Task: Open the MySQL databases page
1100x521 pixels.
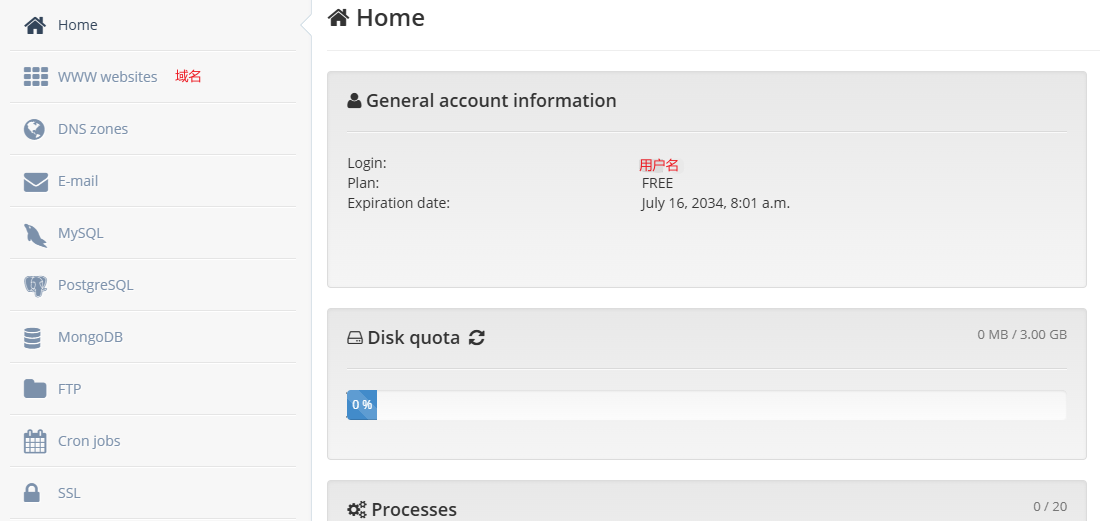Action: (80, 233)
